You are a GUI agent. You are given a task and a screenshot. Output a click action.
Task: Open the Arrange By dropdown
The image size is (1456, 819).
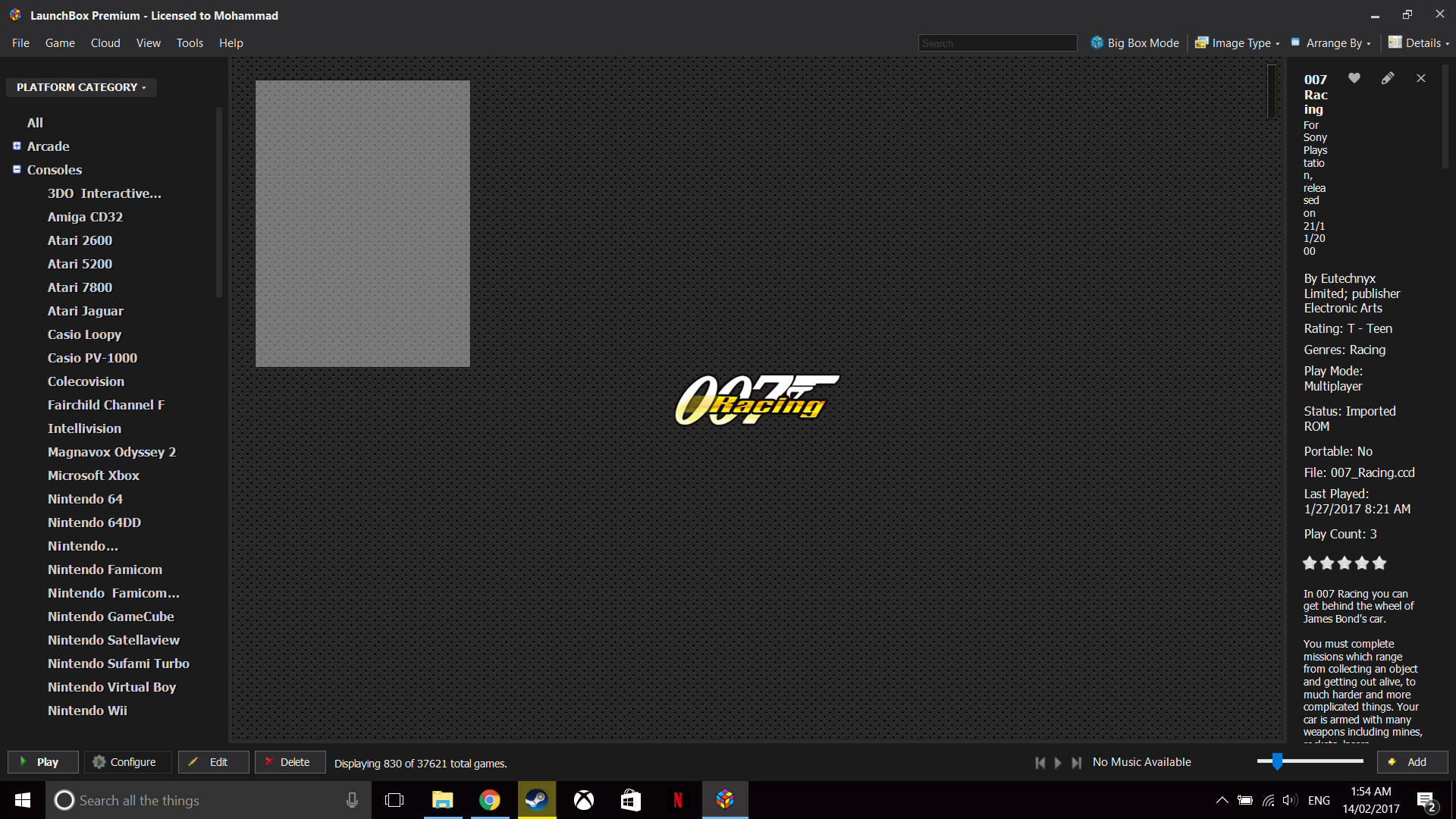[1331, 43]
